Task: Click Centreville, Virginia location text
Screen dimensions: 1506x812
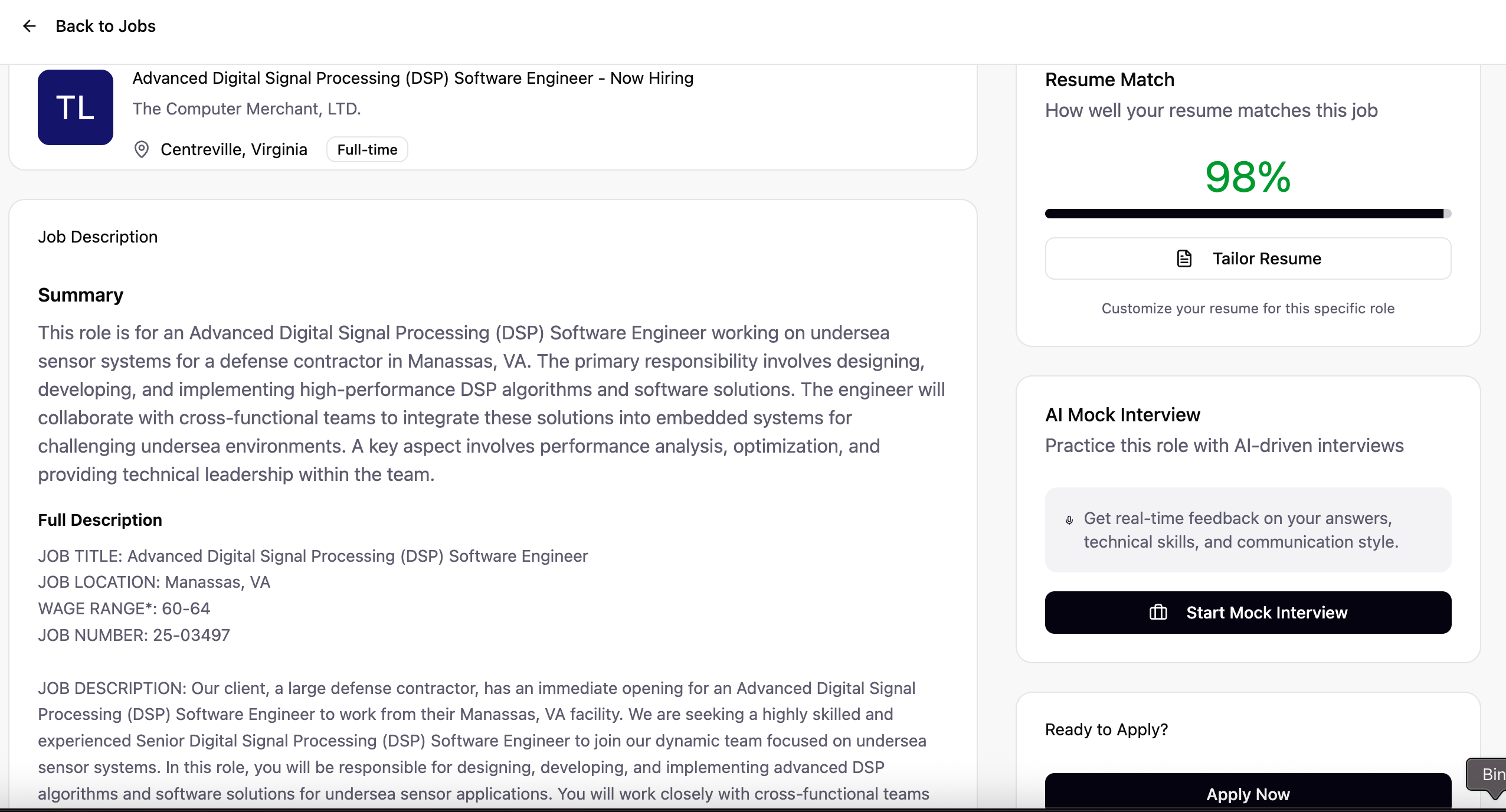Action: 234,149
